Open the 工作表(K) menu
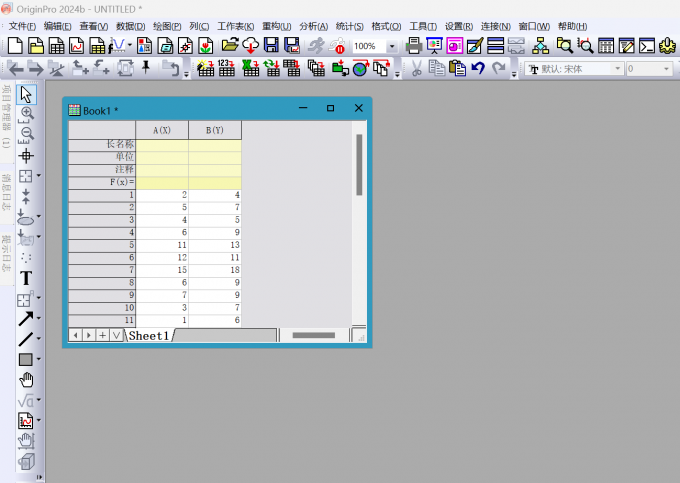 click(235, 26)
